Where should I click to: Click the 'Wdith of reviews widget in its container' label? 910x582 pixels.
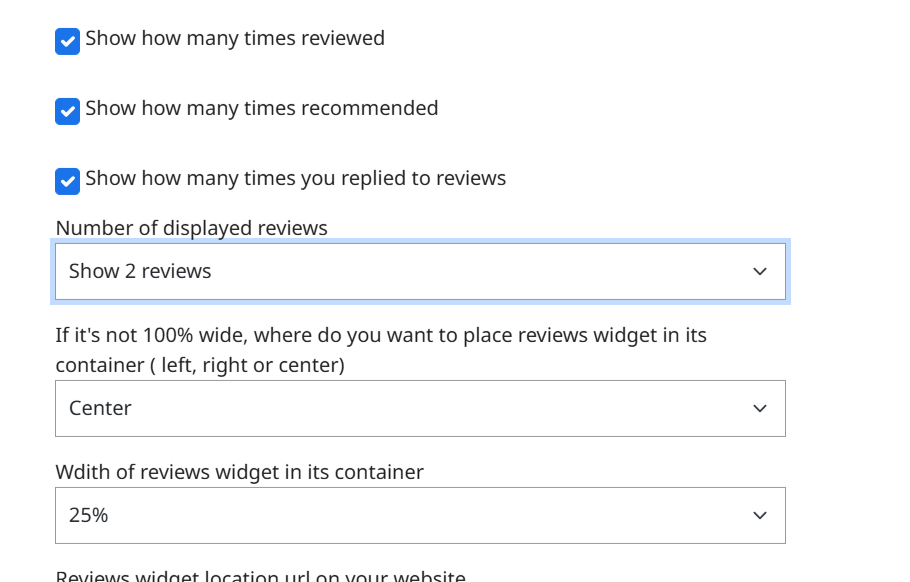[240, 472]
